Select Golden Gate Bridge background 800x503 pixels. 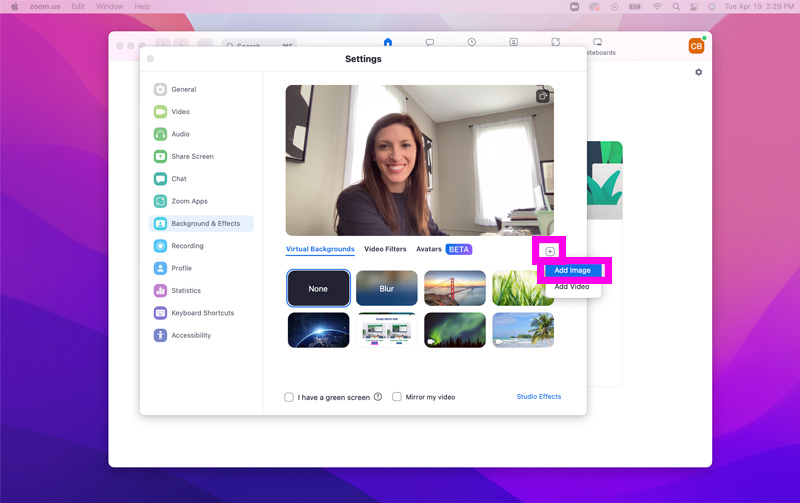coord(455,288)
